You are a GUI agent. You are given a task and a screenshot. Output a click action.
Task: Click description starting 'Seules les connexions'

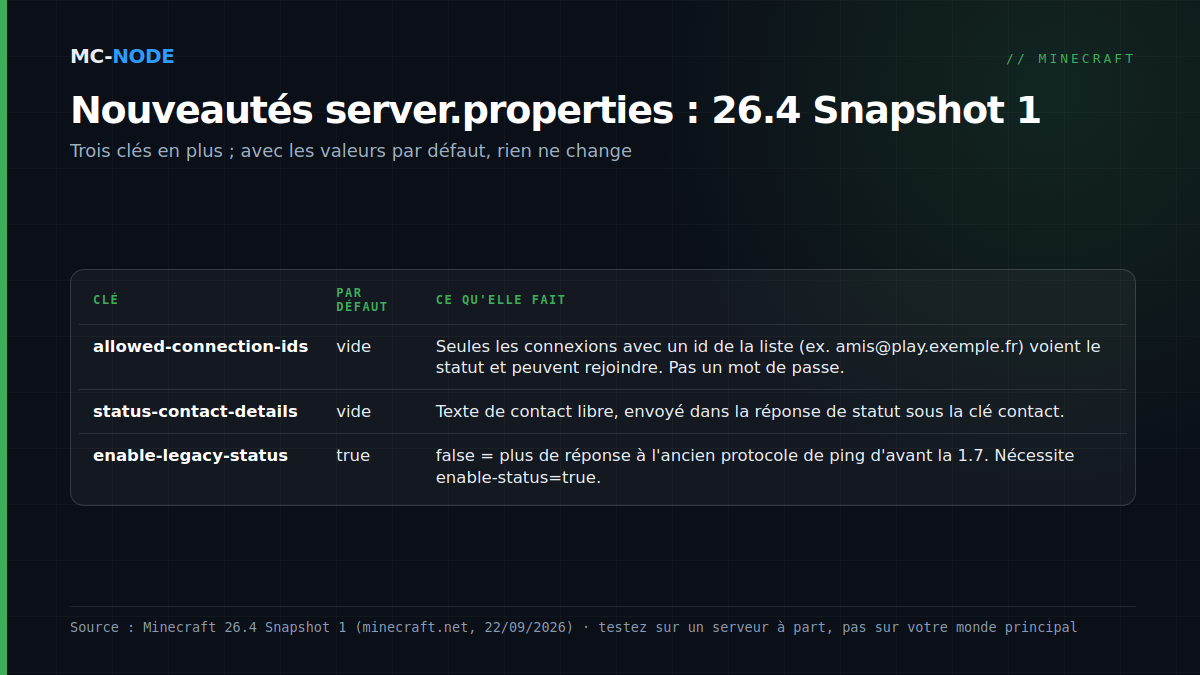point(768,357)
